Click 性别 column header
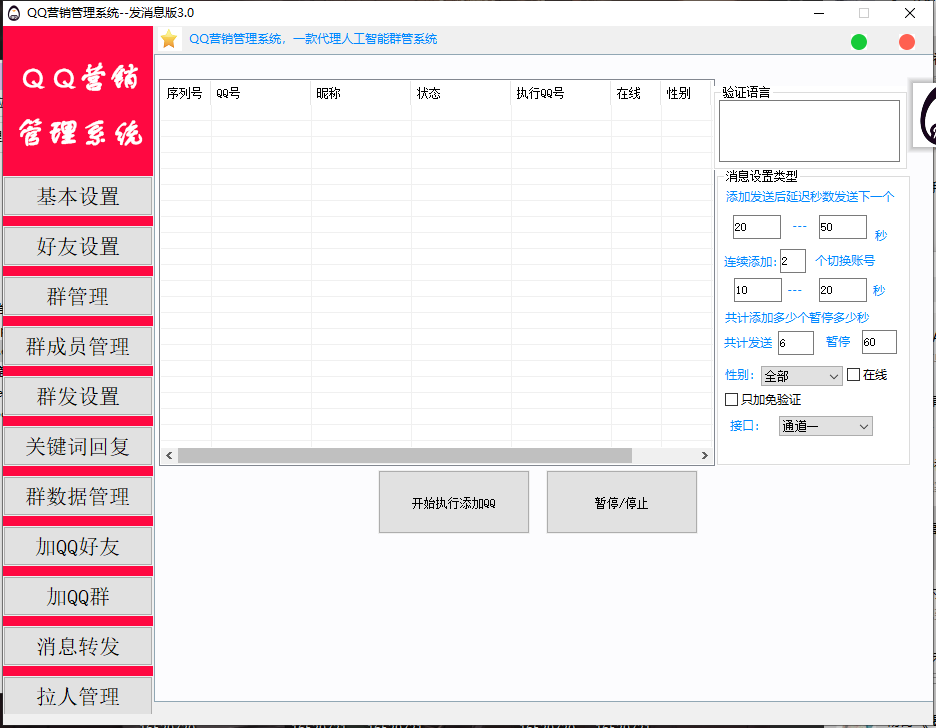This screenshot has height=728, width=936. [x=686, y=93]
